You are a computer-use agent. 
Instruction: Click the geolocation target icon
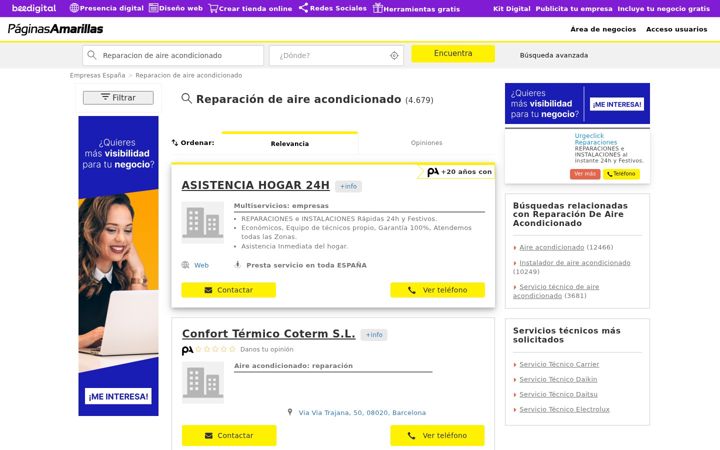(394, 56)
